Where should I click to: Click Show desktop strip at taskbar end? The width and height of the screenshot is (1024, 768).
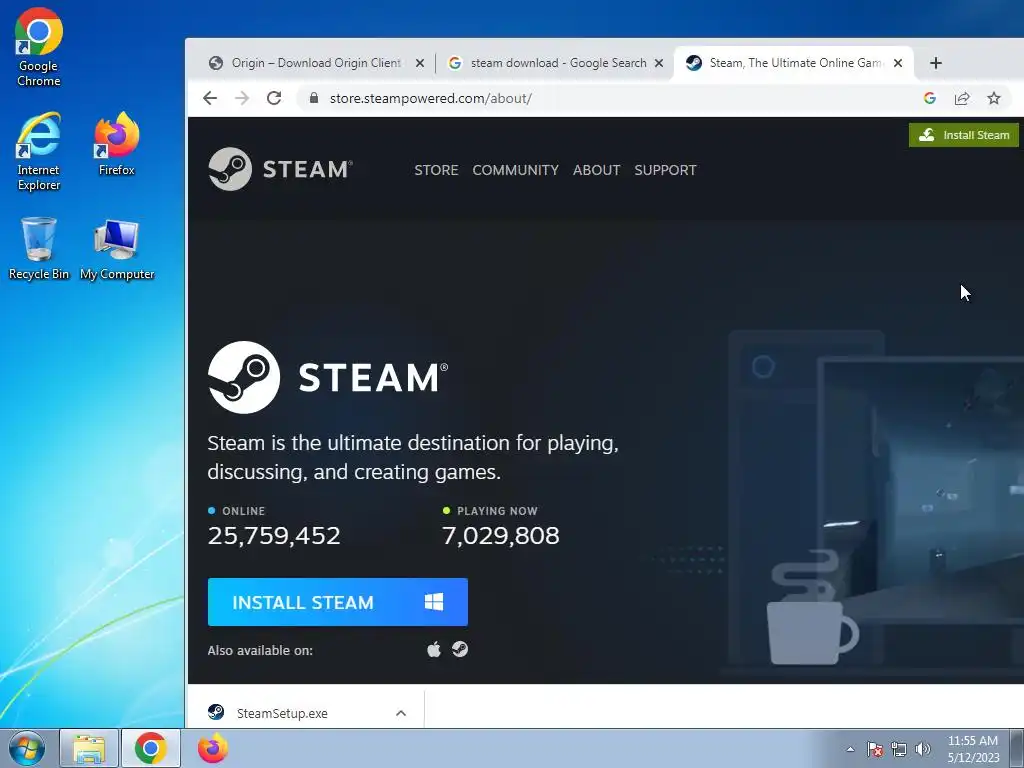click(1016, 748)
